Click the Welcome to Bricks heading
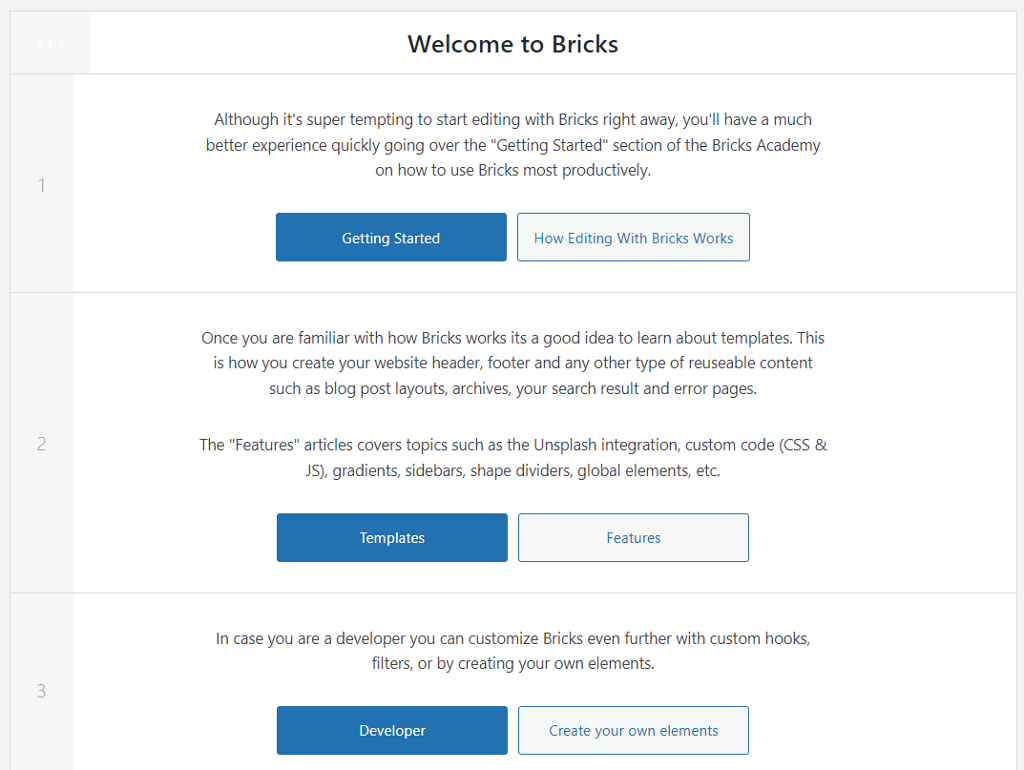Image resolution: width=1024 pixels, height=770 pixels. (513, 44)
